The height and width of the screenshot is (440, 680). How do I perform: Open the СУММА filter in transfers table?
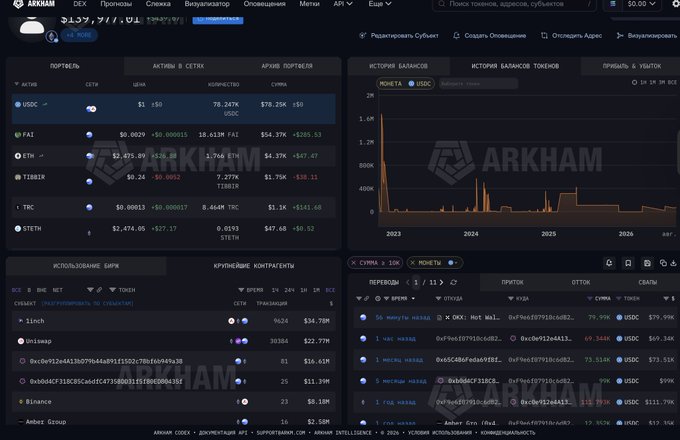598,299
